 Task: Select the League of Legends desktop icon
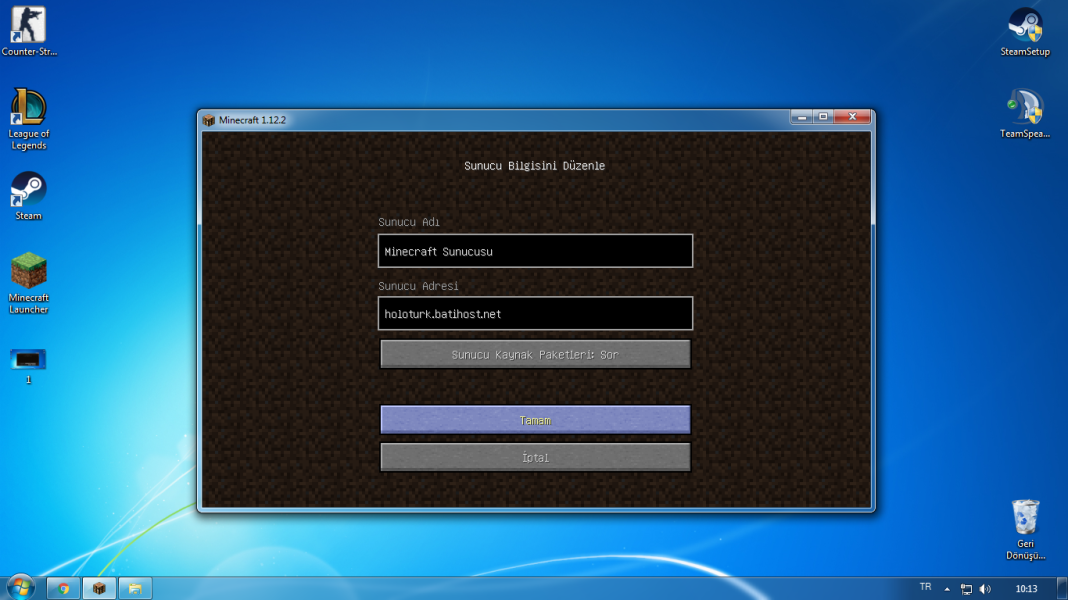coord(29,119)
